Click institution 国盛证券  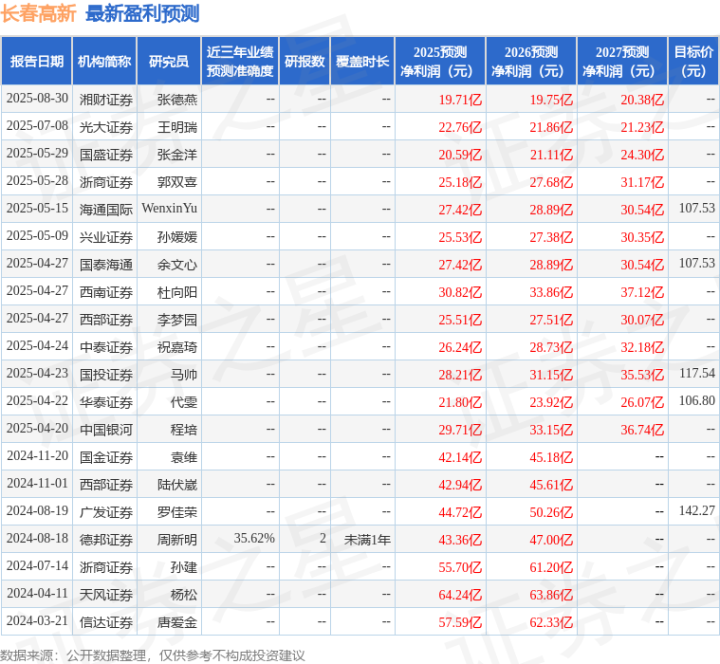click(x=106, y=155)
